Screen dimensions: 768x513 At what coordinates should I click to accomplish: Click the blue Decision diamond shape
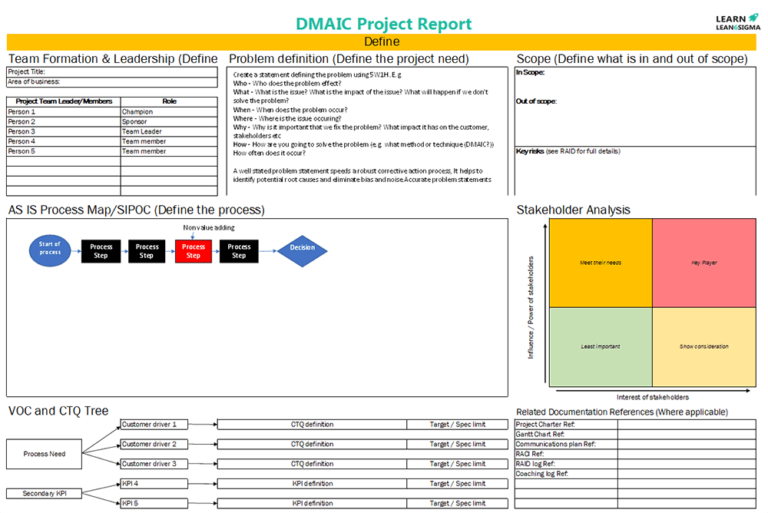point(302,248)
